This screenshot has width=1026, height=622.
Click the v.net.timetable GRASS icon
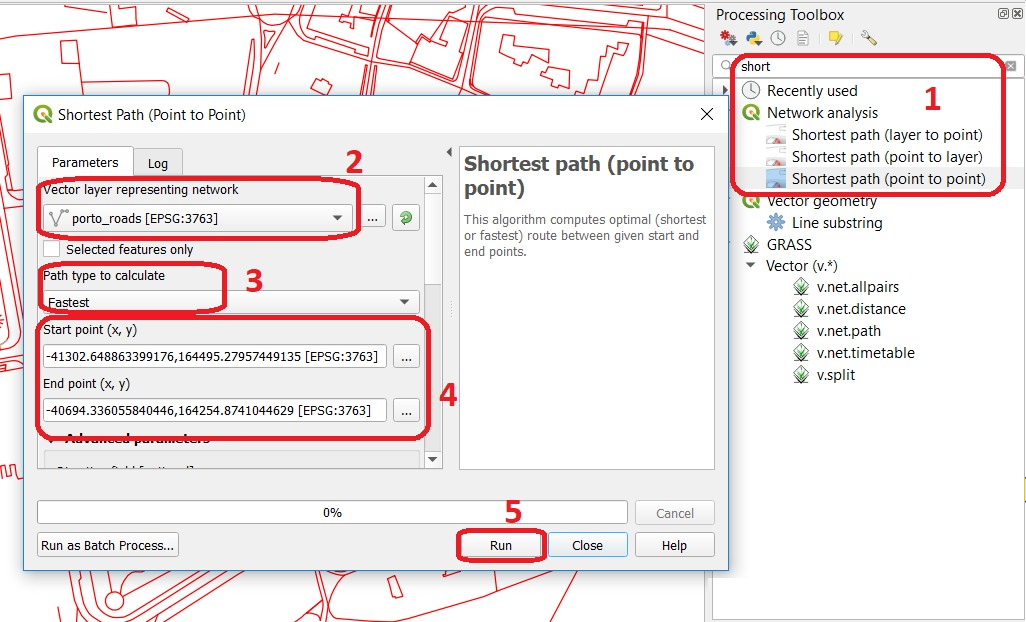click(x=801, y=353)
